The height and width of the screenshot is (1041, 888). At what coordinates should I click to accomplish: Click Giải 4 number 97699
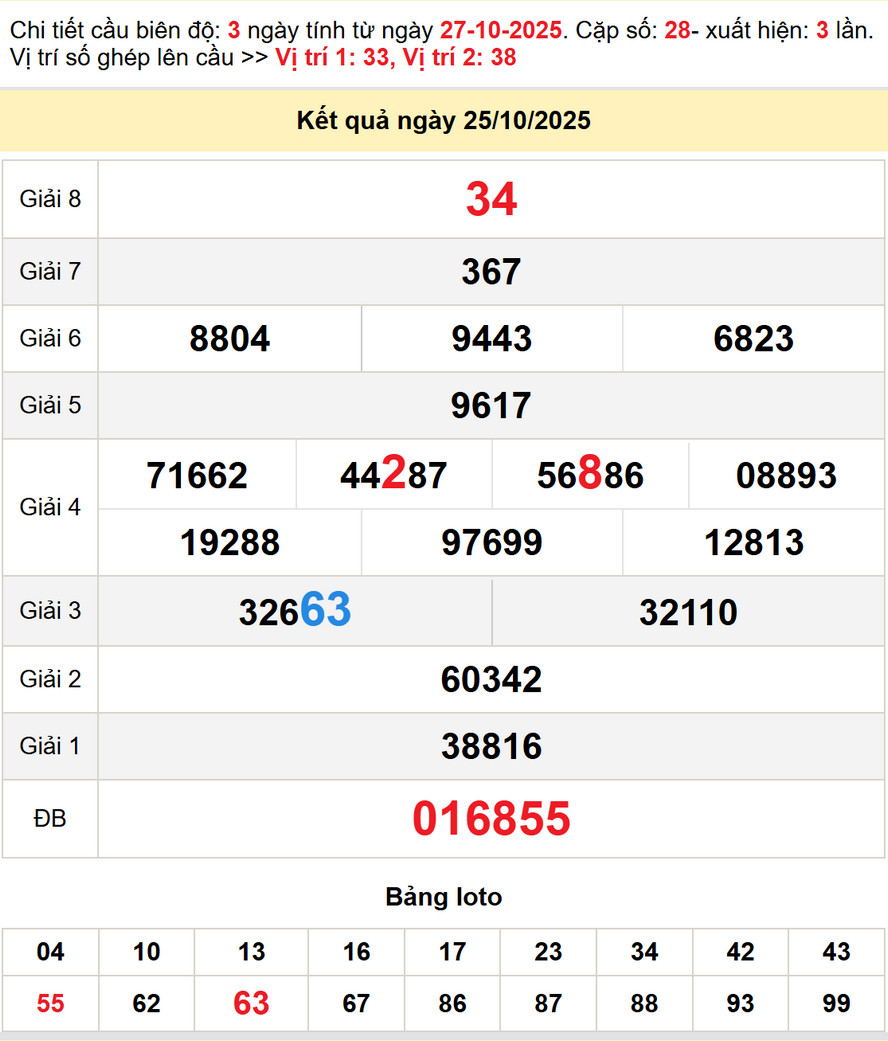click(491, 543)
